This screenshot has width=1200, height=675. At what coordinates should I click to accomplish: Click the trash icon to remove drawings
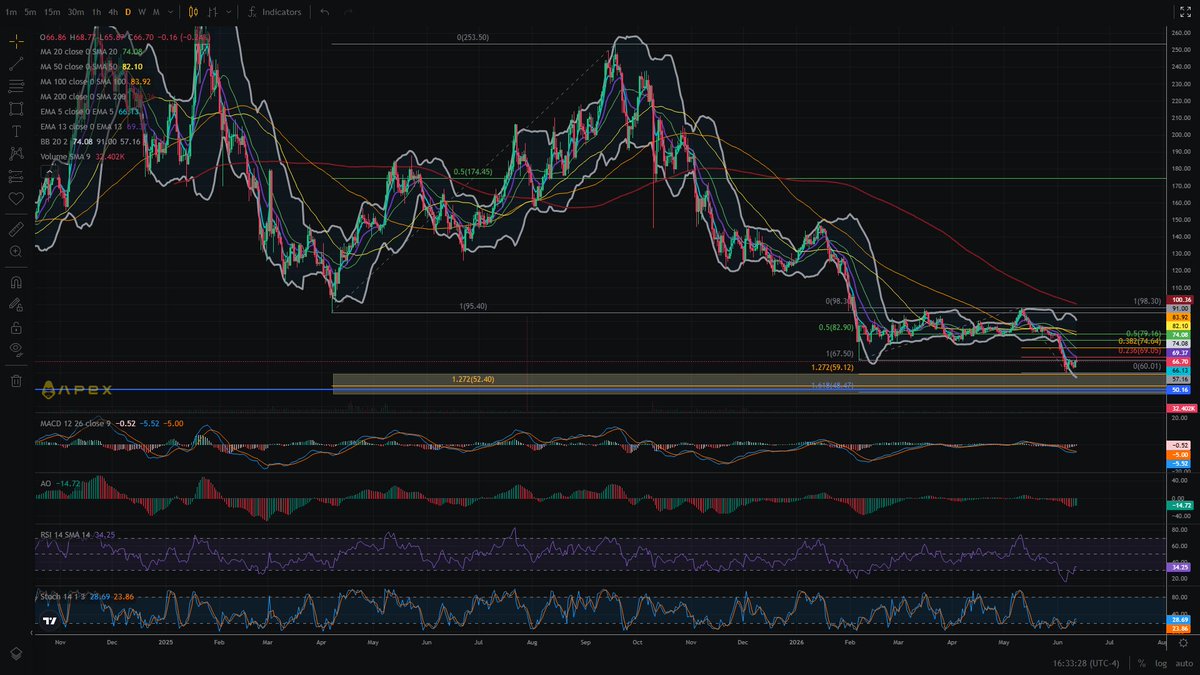16,380
